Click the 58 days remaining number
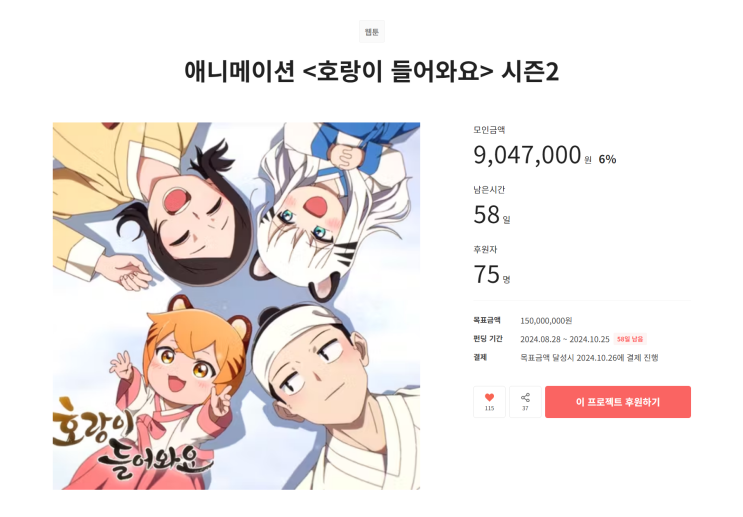Image resolution: width=743 pixels, height=517 pixels. click(x=487, y=215)
